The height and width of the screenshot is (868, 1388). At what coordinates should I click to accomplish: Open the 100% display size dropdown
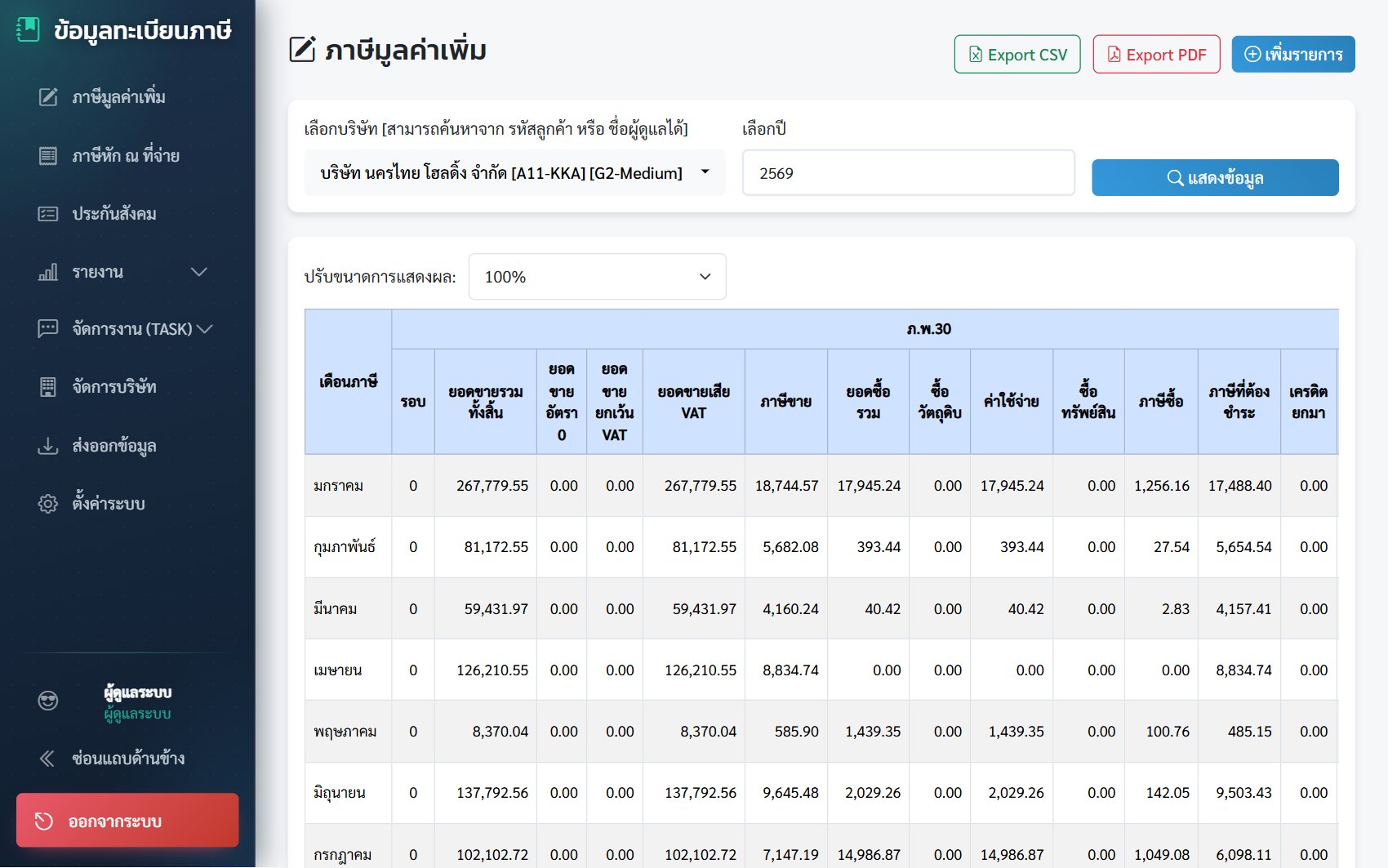[598, 277]
